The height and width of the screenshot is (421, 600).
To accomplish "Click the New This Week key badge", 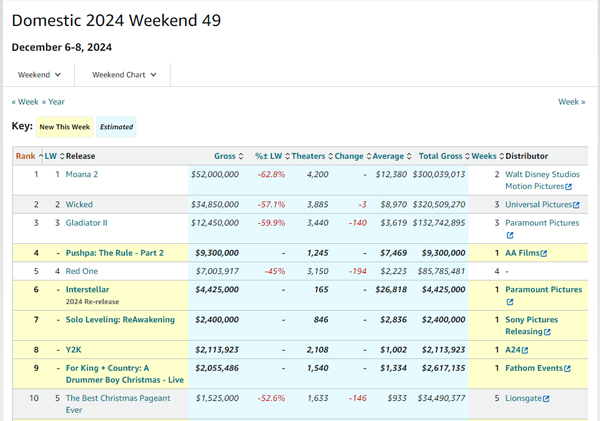I will point(65,127).
